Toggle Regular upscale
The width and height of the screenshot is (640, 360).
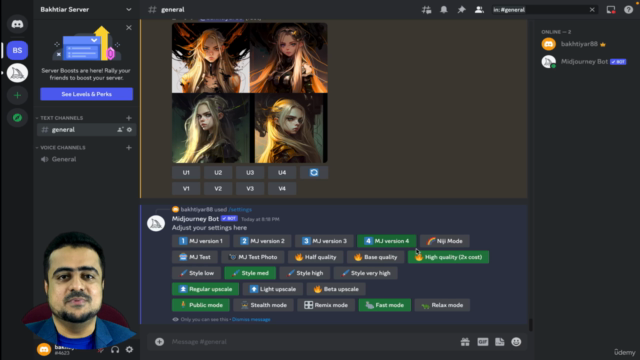[x=205, y=289]
